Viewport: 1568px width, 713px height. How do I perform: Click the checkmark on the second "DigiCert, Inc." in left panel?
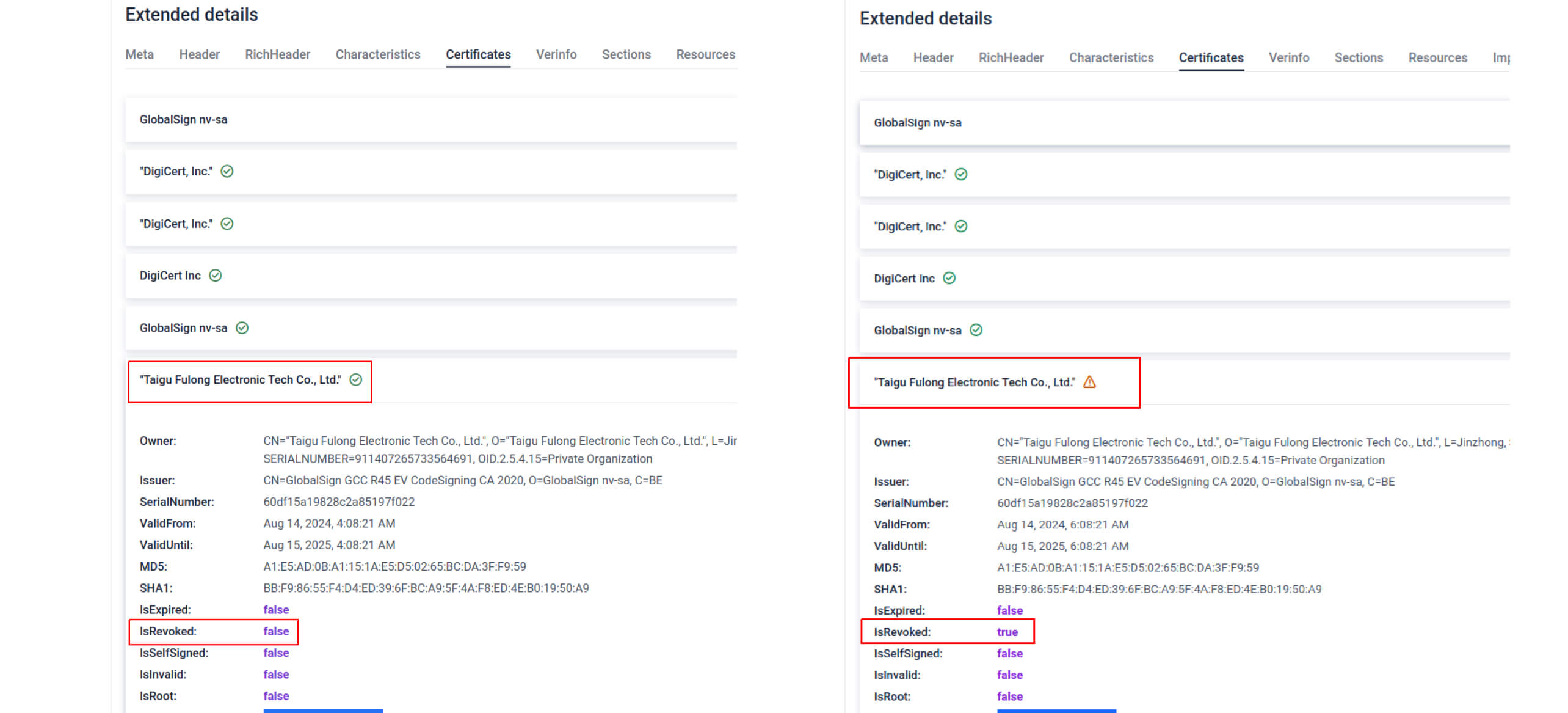click(227, 224)
